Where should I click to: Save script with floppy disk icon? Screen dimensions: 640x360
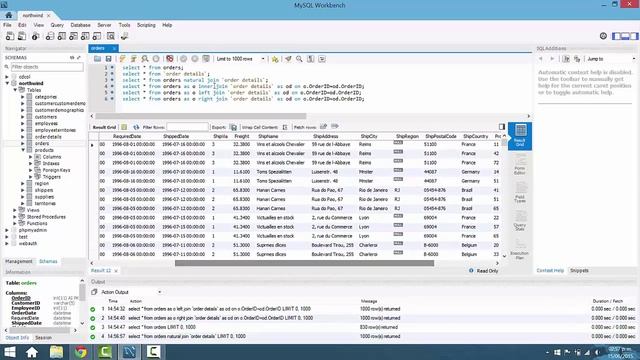tap(108, 59)
